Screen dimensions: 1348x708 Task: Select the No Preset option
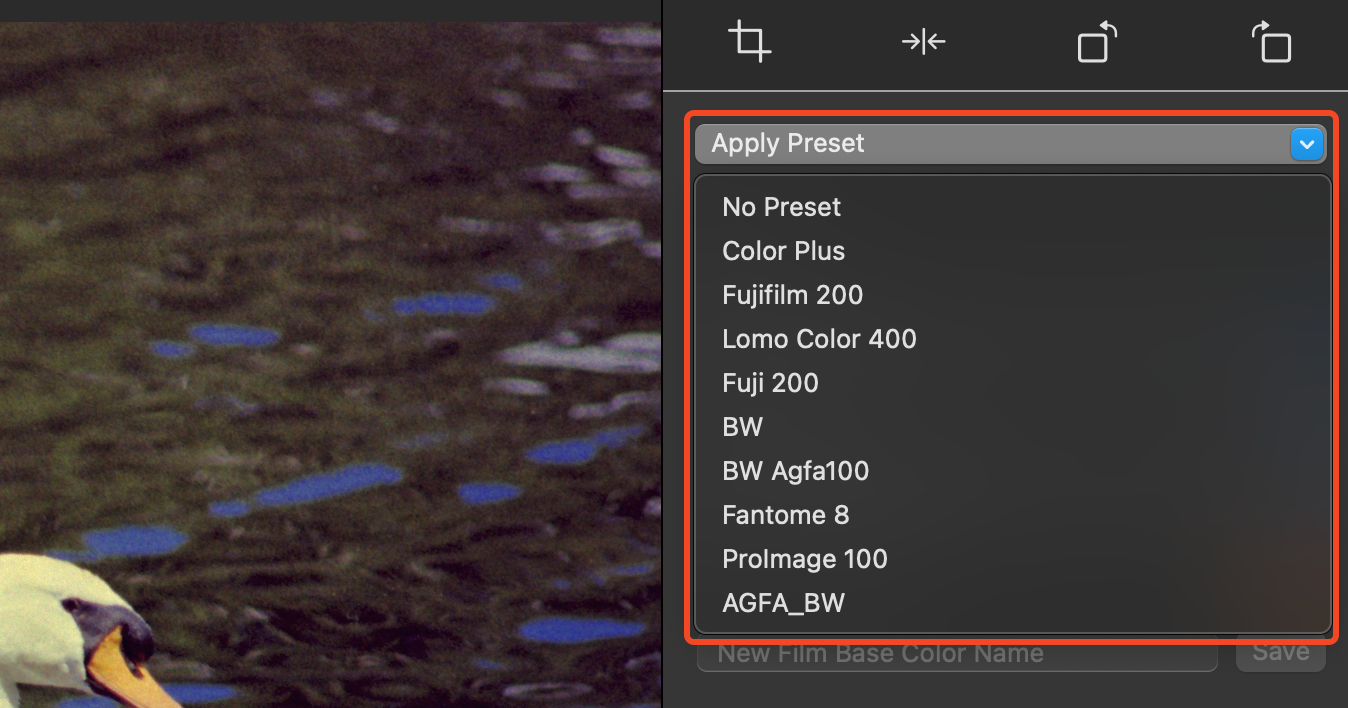pyautogui.click(x=781, y=206)
